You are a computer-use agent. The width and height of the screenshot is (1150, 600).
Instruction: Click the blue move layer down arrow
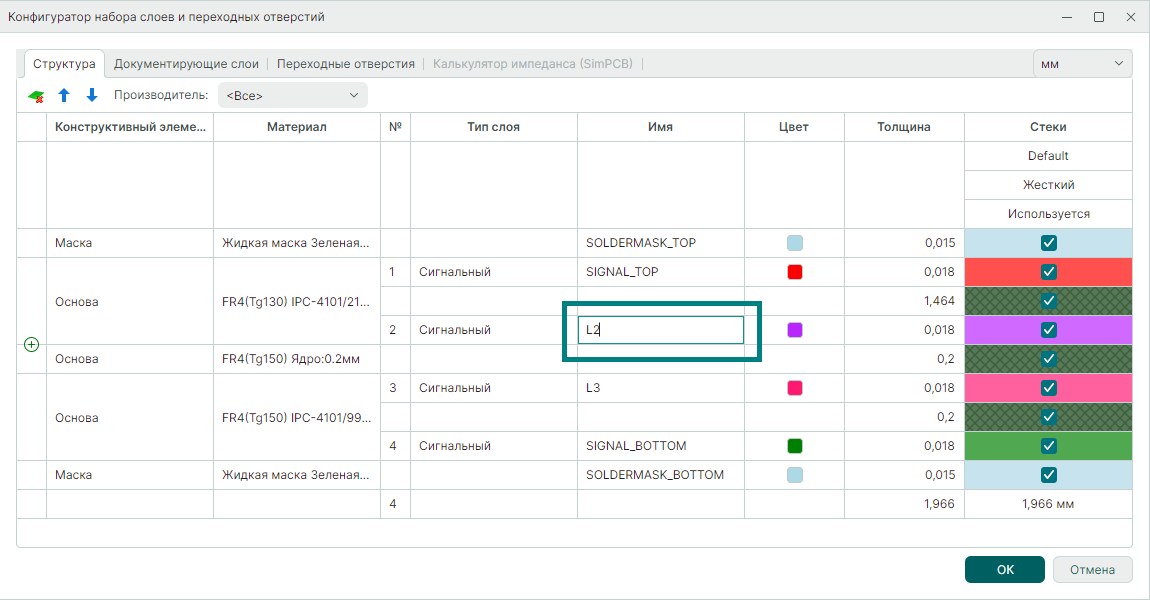[x=92, y=96]
